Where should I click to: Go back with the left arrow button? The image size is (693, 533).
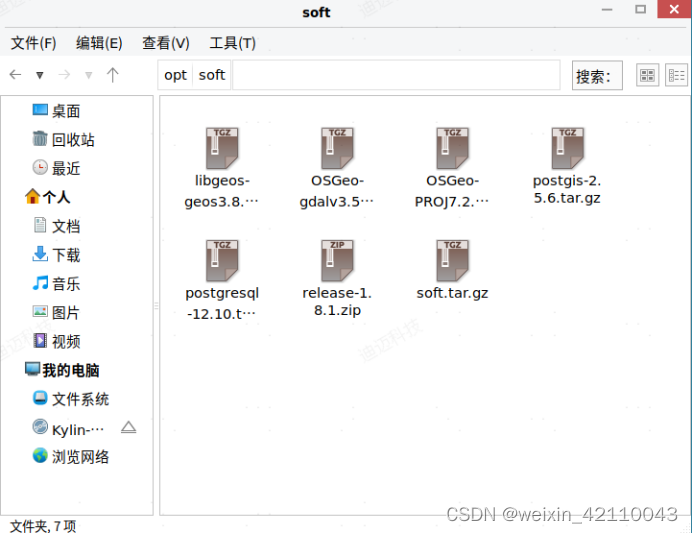(x=15, y=75)
